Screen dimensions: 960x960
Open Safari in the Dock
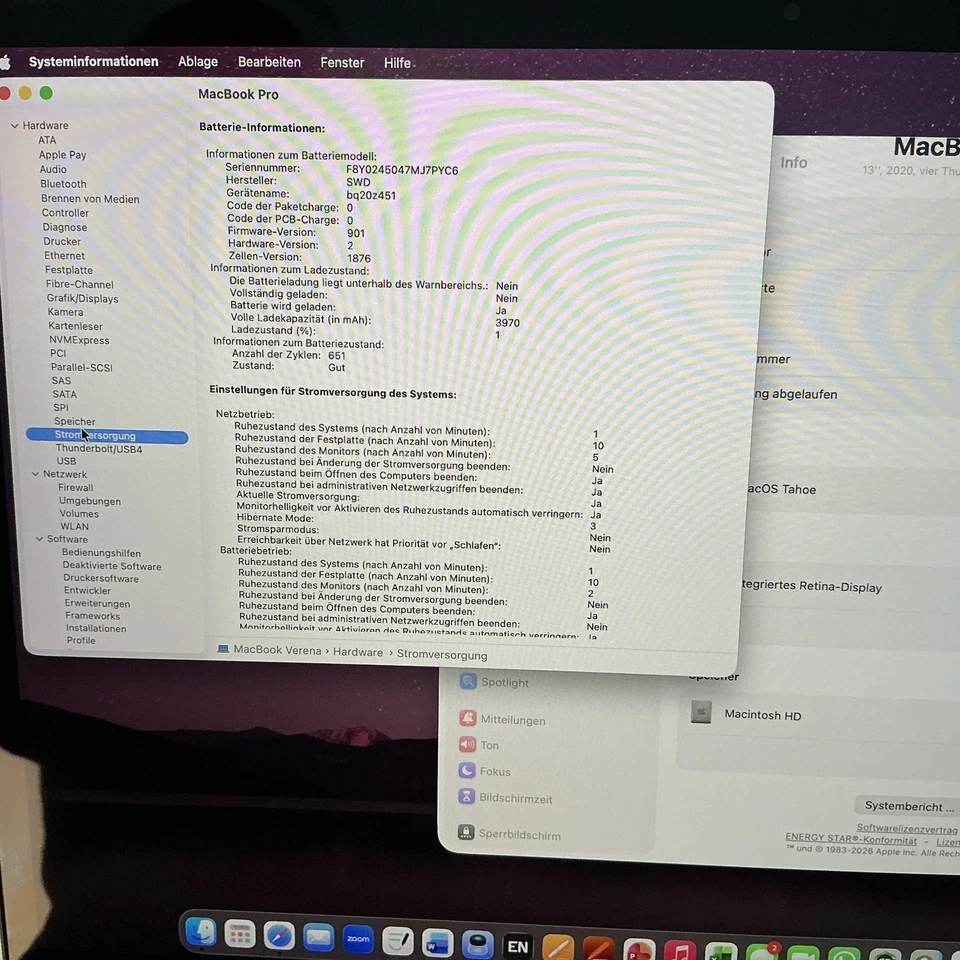click(279, 936)
